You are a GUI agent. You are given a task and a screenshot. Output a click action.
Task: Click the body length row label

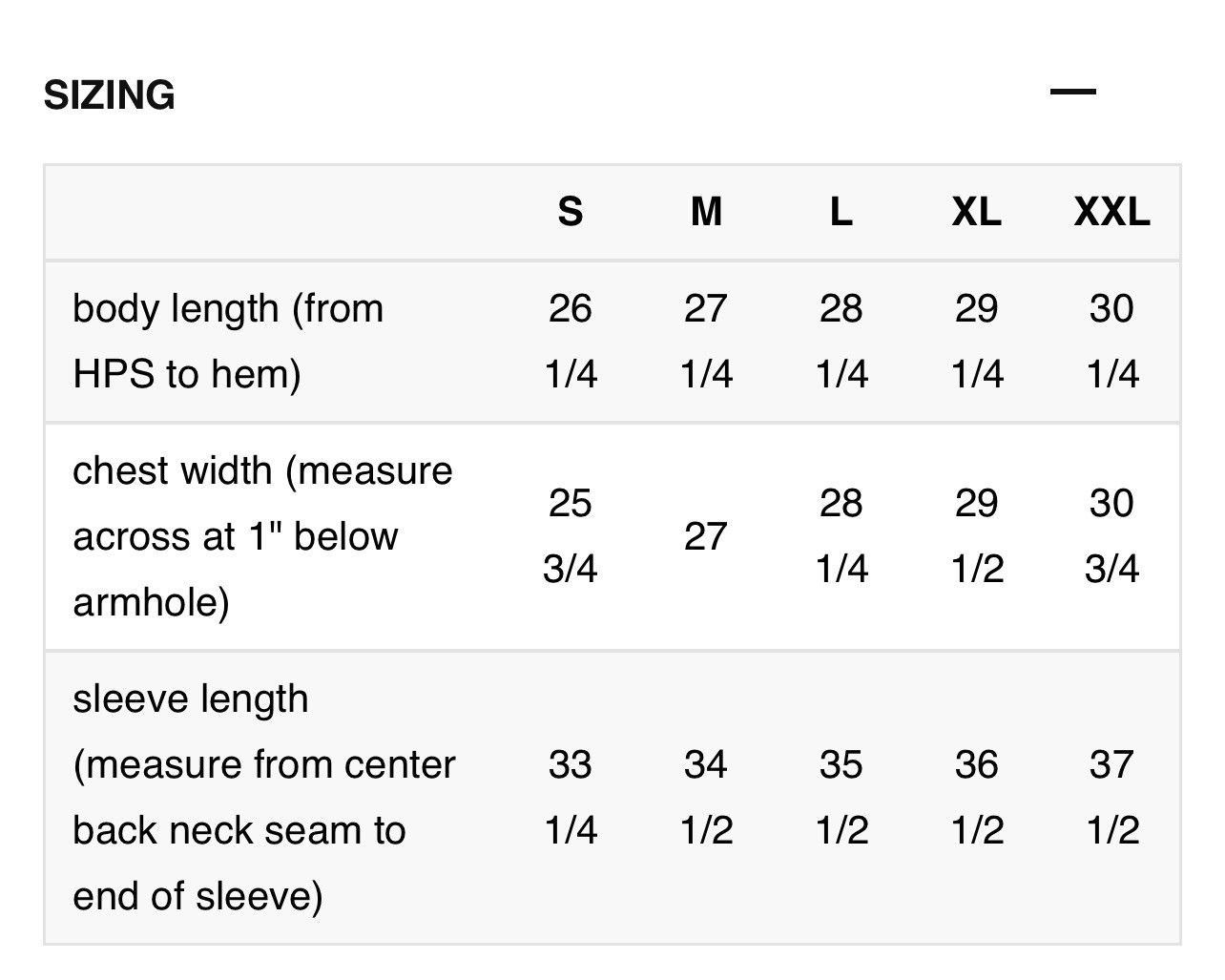pos(229,341)
